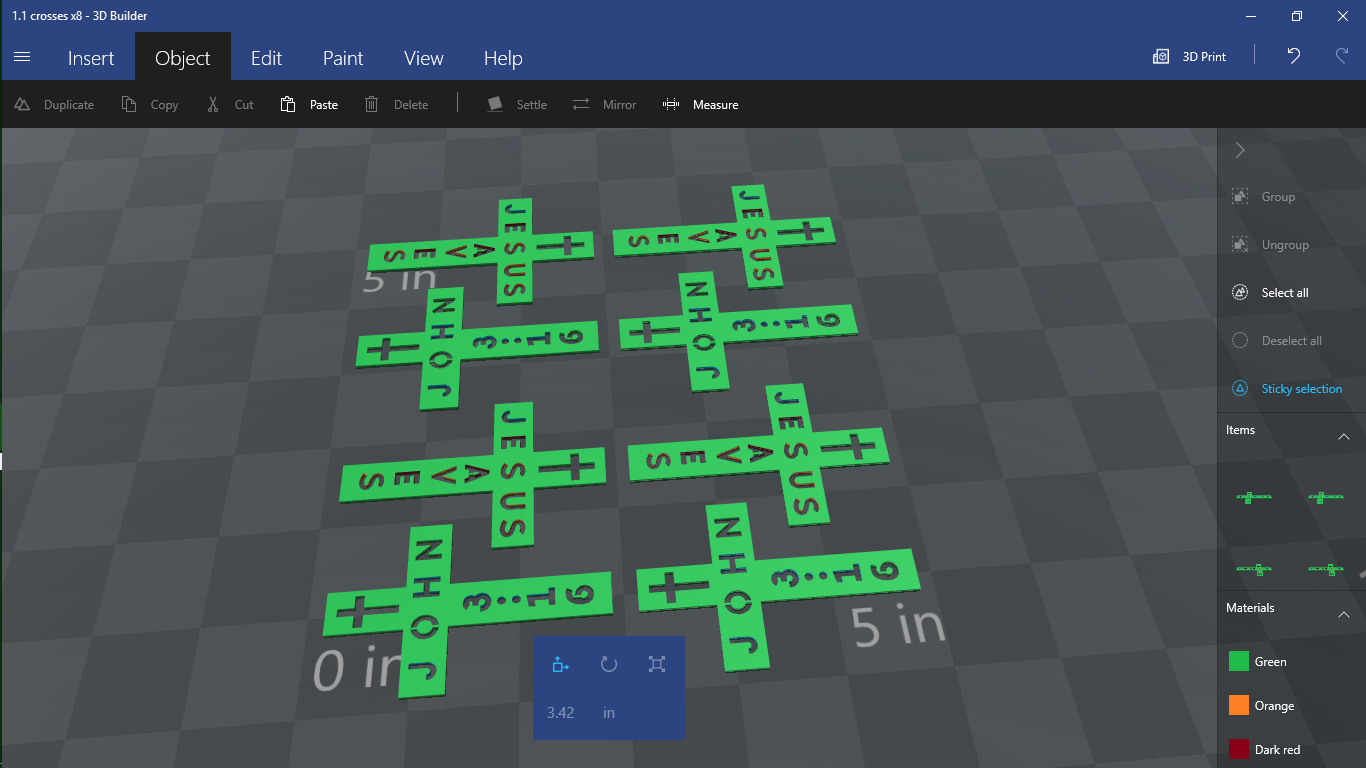Click the Cut scissors icon
This screenshot has width=1366, height=768.
pyautogui.click(x=212, y=104)
